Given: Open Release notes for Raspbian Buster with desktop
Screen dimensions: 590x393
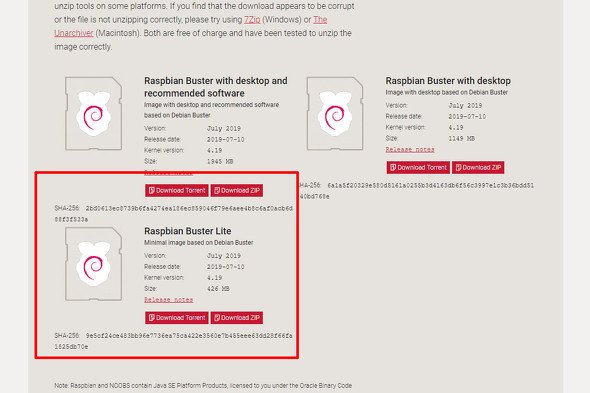Looking at the screenshot, I should tap(410, 149).
